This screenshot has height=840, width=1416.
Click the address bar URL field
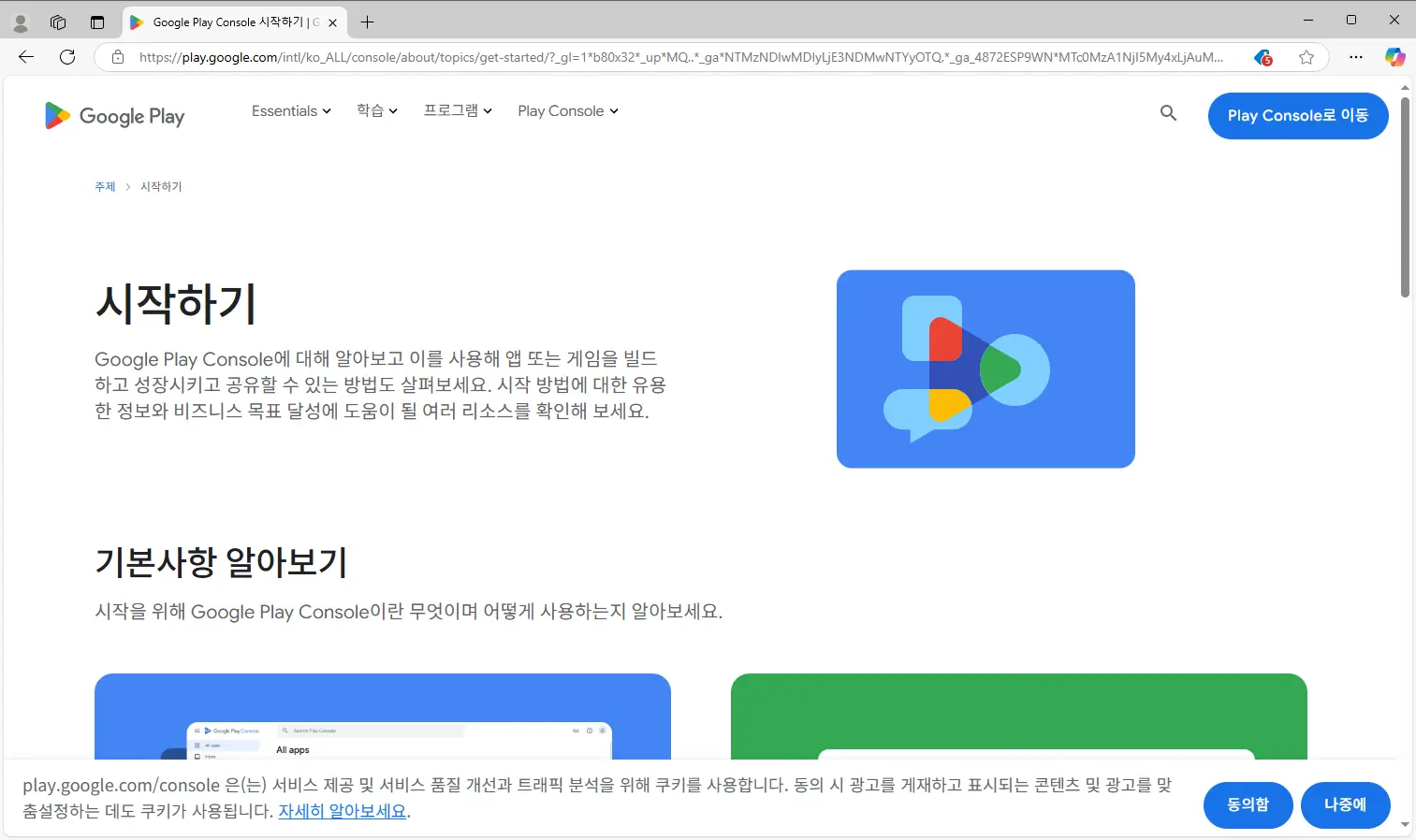coord(680,57)
